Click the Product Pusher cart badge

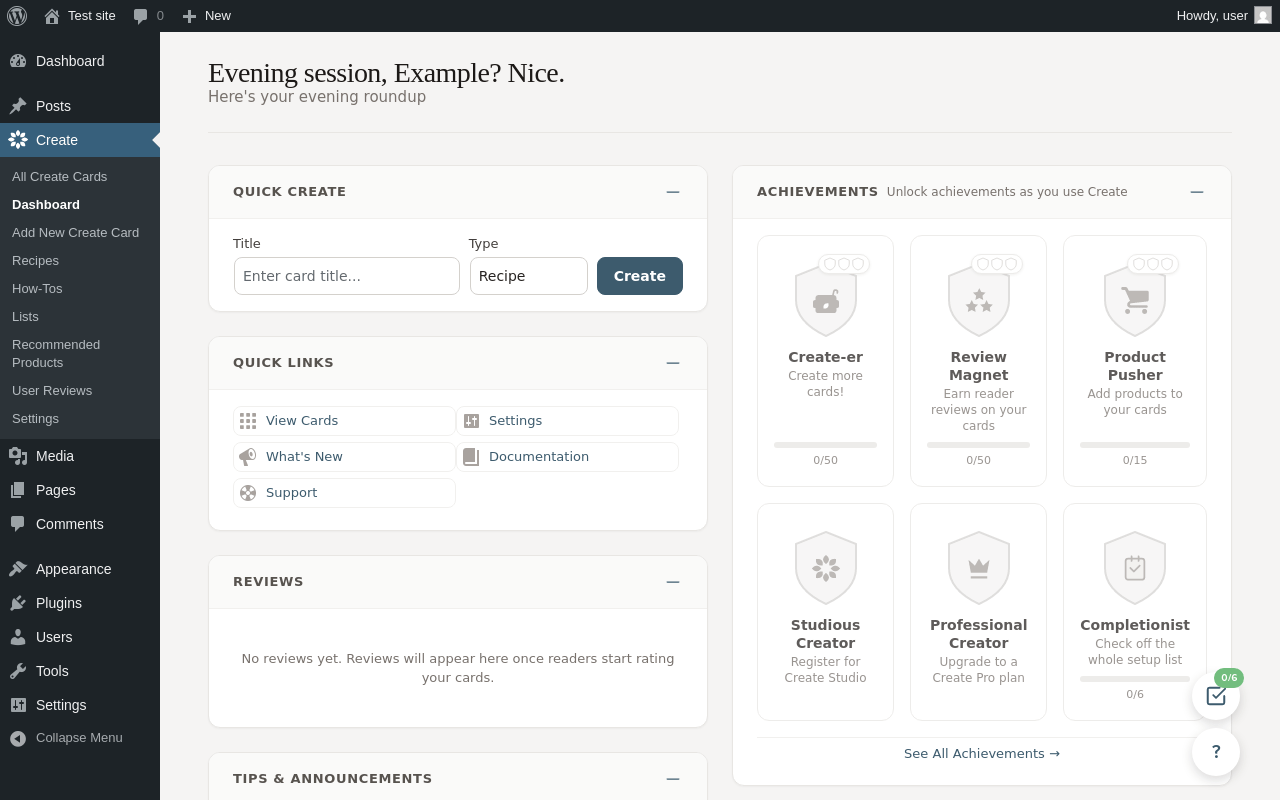1134,301
